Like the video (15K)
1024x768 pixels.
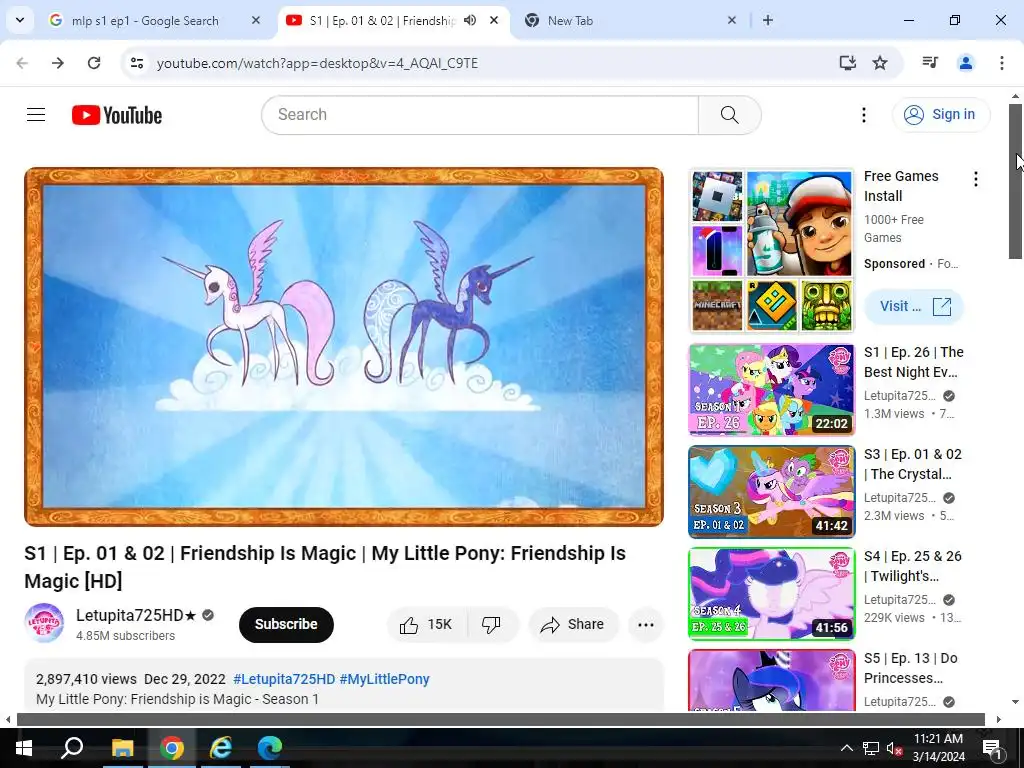[x=427, y=625]
